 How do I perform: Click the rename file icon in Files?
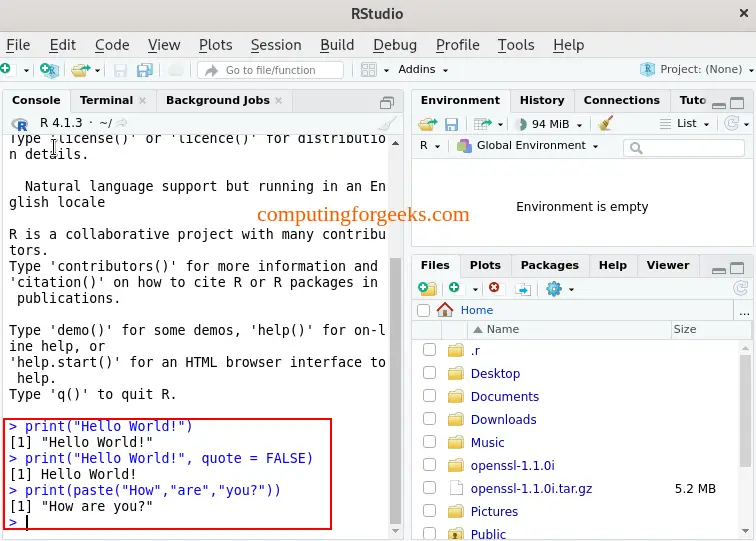pyautogui.click(x=523, y=289)
